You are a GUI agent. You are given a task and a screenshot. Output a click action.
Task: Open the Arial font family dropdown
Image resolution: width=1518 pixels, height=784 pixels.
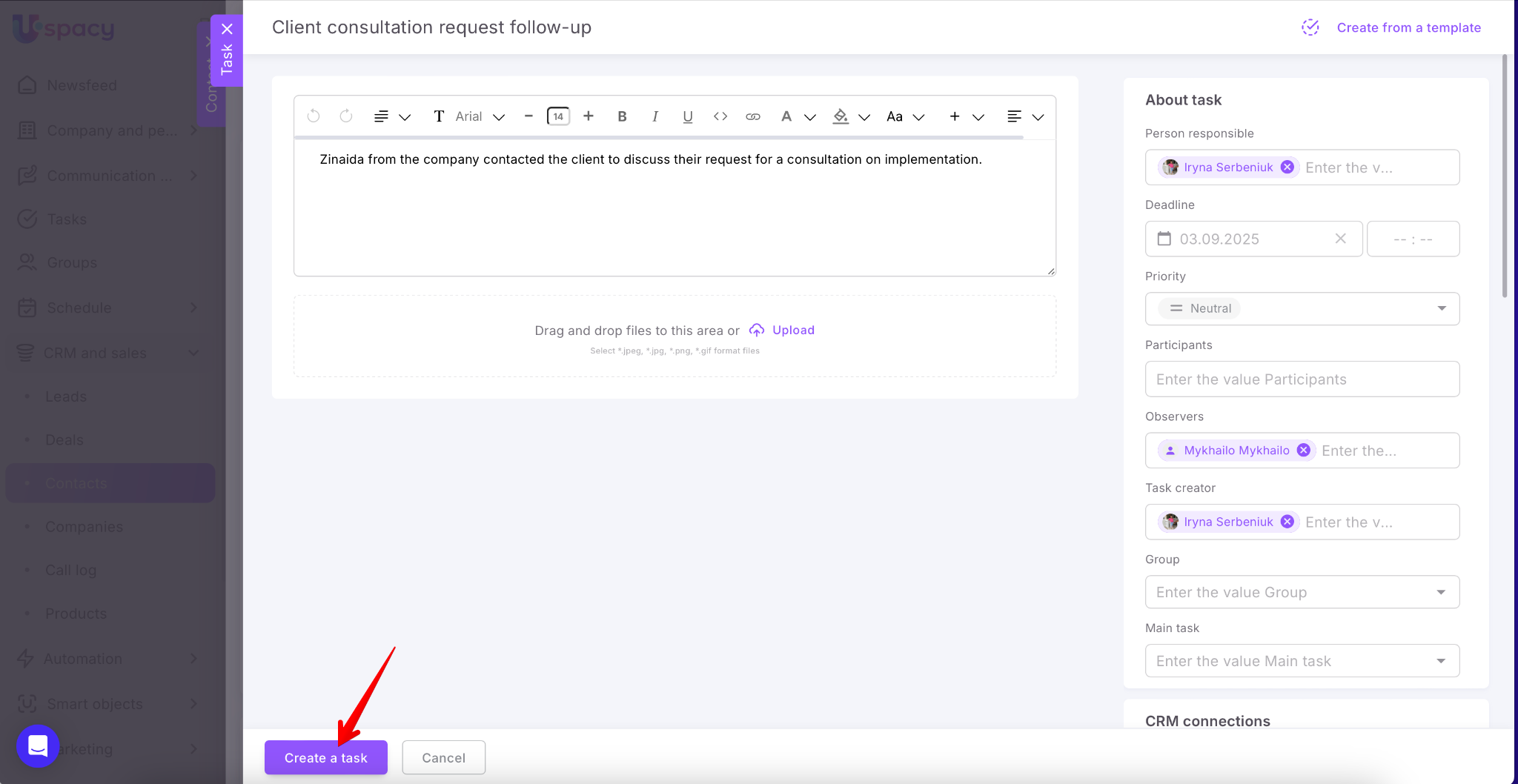[479, 116]
